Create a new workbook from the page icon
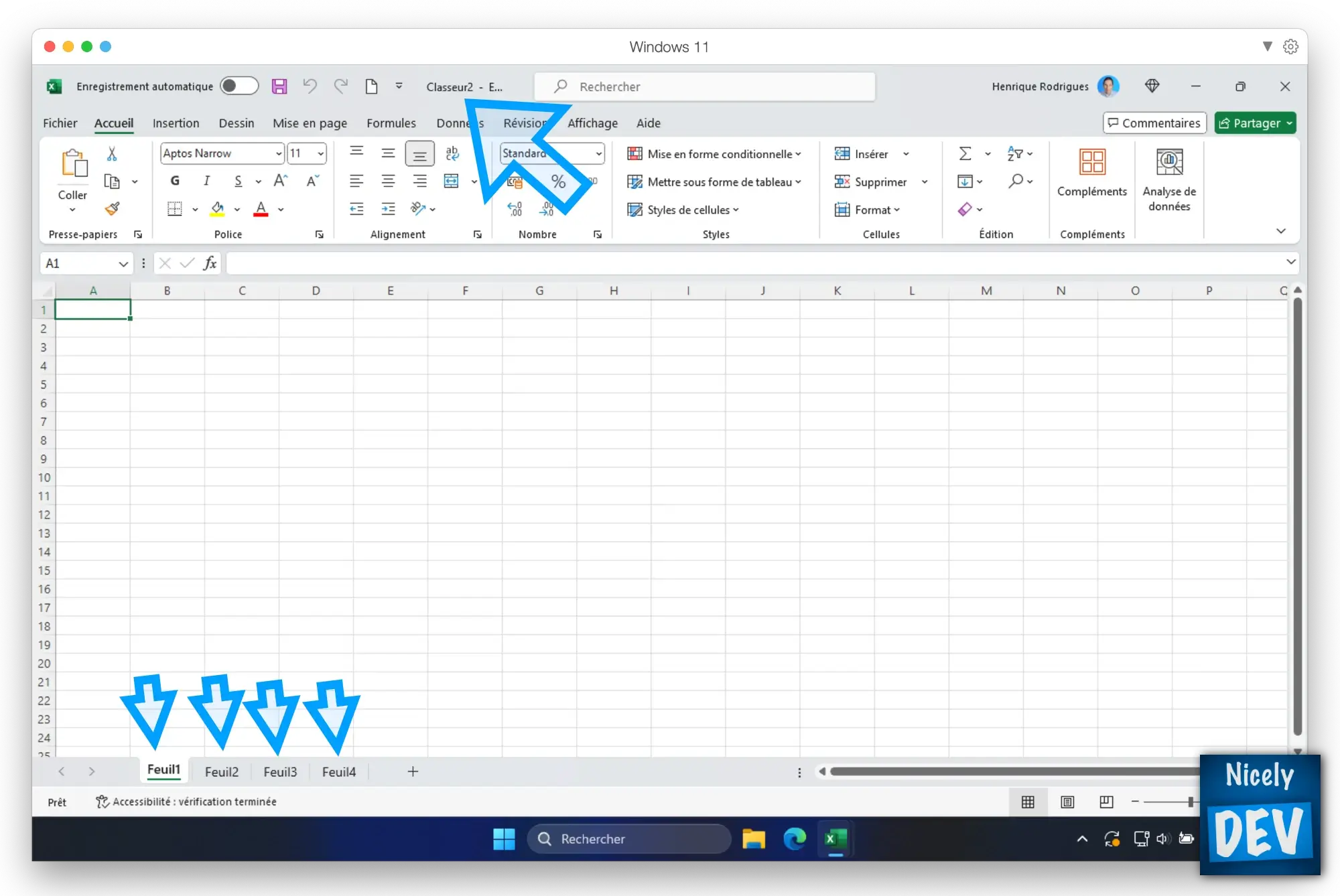1340x896 pixels. click(371, 86)
